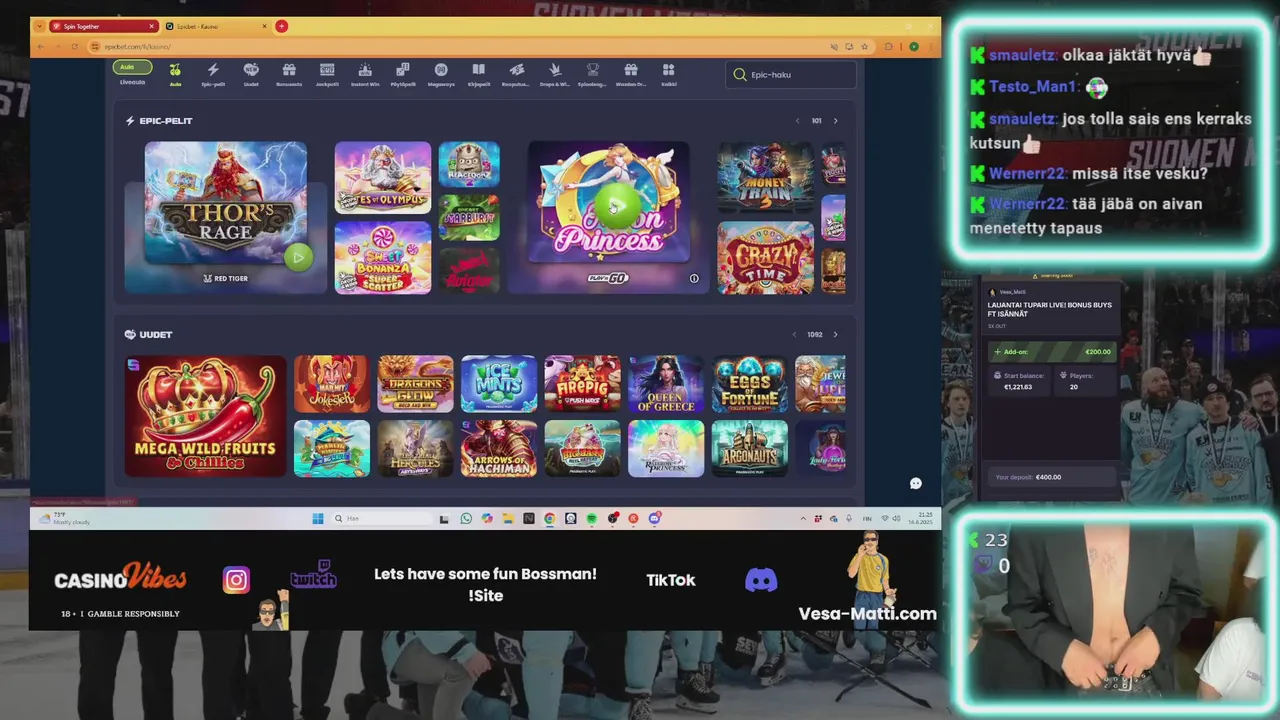This screenshot has width=1280, height=720.
Task: Open the Instagram icon in overlay
Action: coord(236,580)
